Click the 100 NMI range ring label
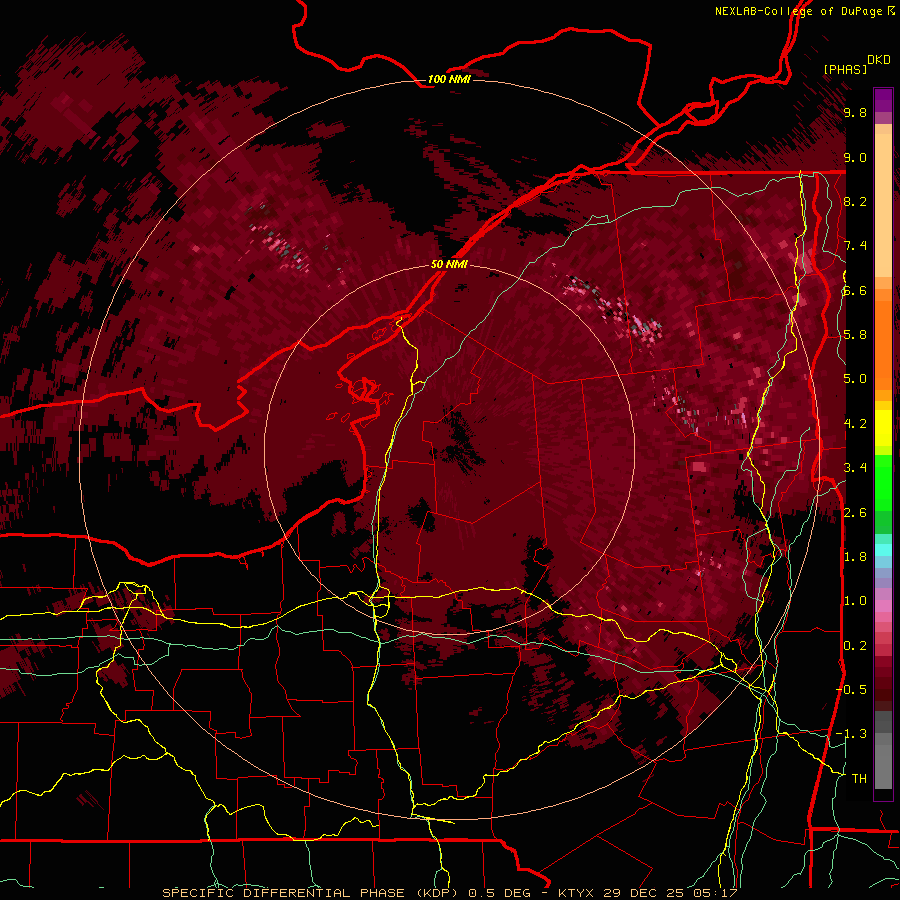Viewport: 900px width, 900px height. 449,79
